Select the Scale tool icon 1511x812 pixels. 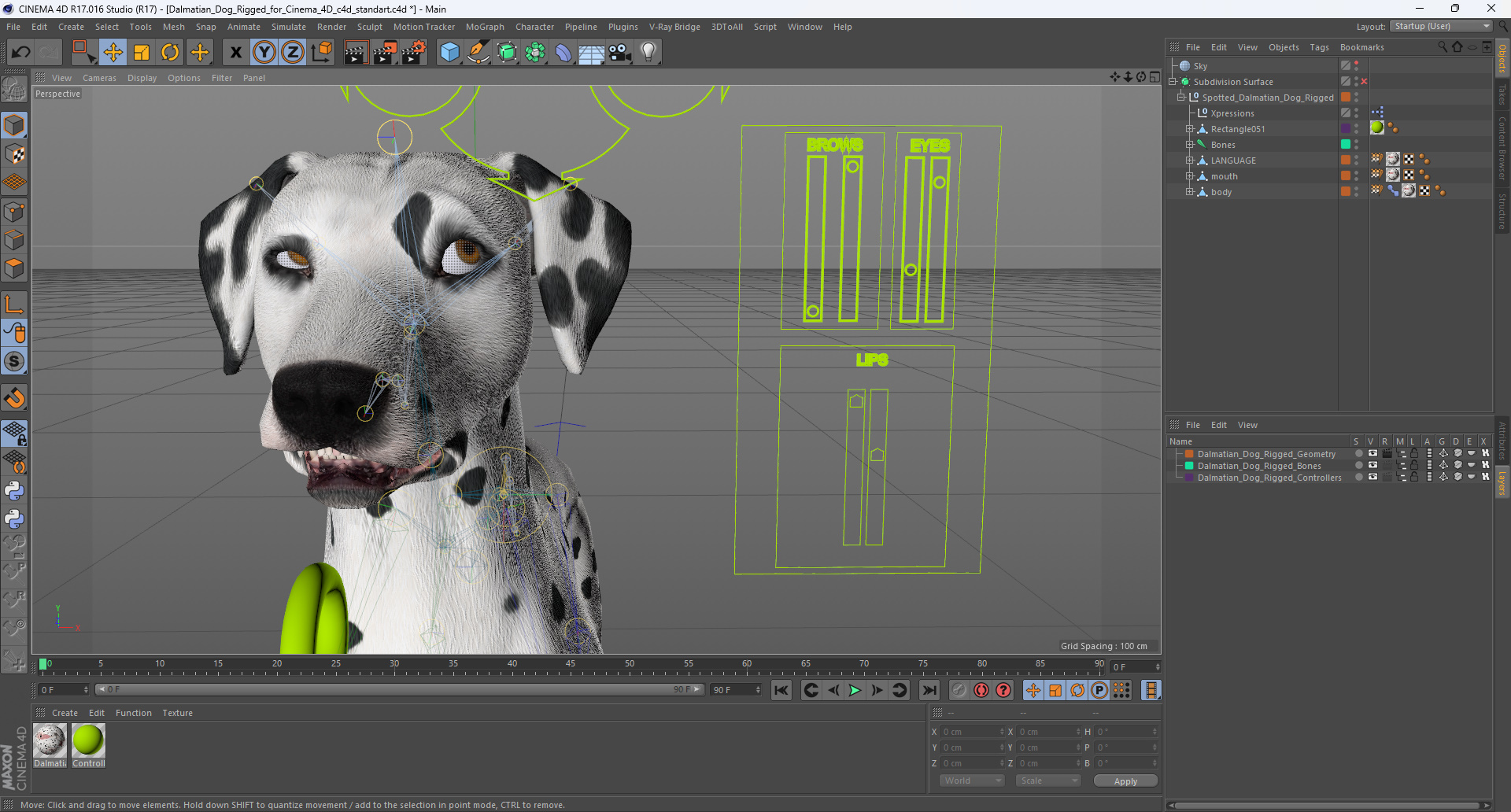[x=142, y=53]
